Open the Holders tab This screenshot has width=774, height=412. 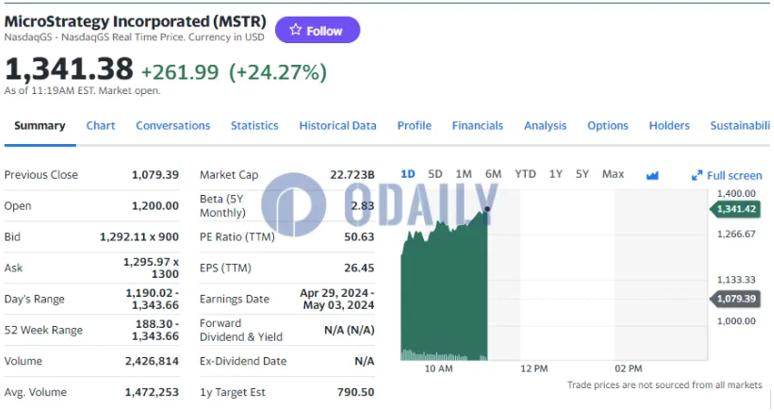pos(669,126)
